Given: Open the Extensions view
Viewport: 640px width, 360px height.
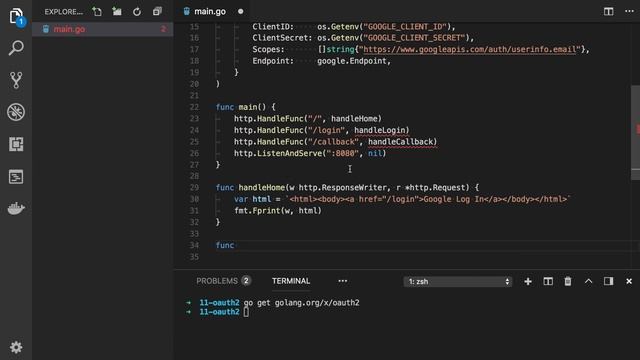Looking at the screenshot, I should click(16, 144).
